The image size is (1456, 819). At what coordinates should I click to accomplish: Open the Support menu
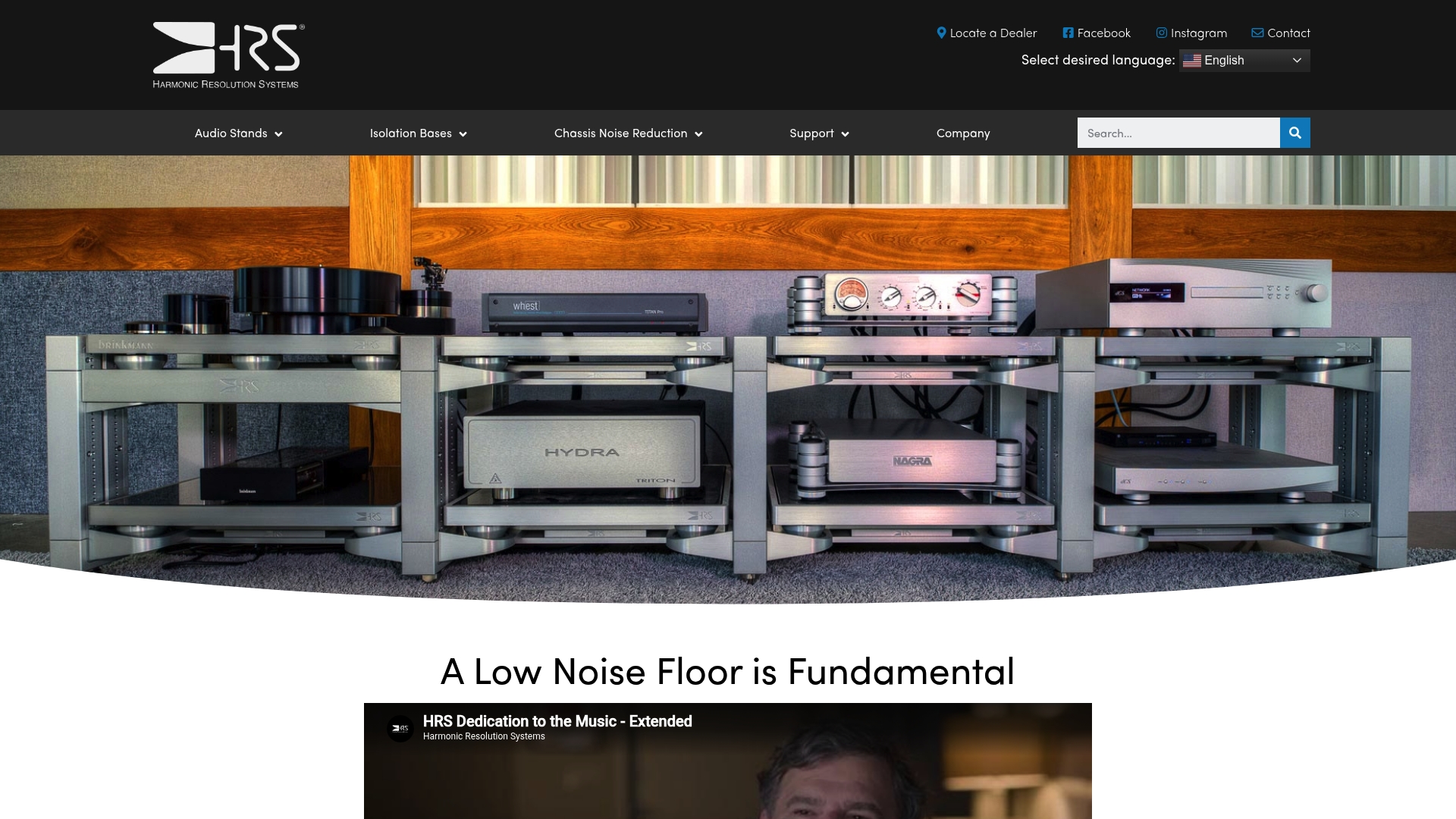[x=819, y=133]
